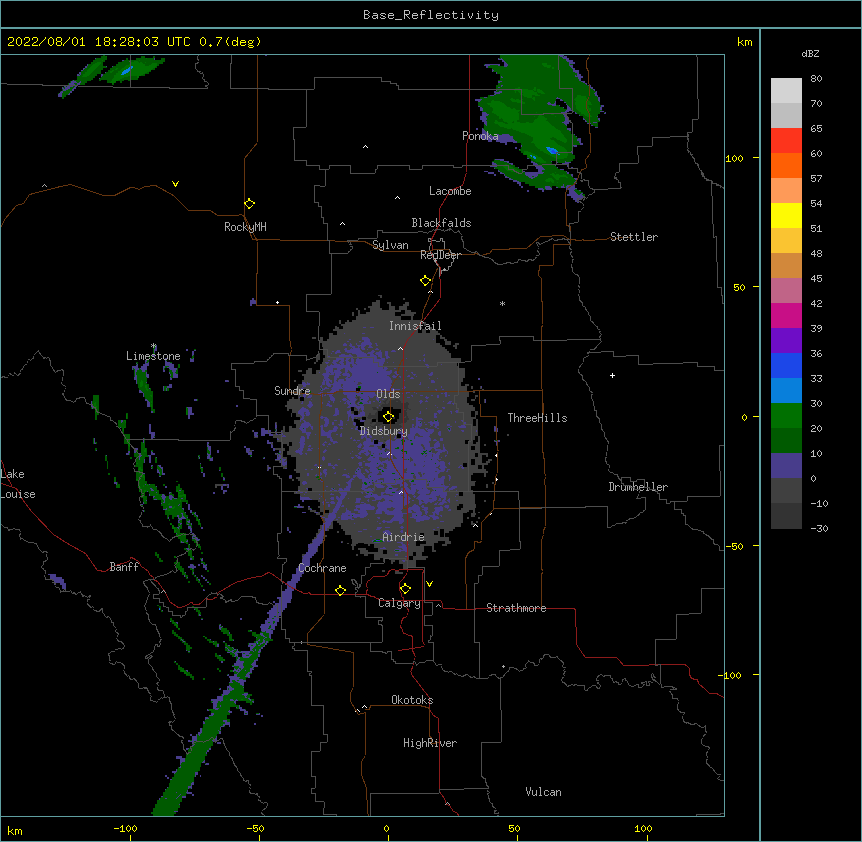Click the Stettler town label

tap(634, 237)
